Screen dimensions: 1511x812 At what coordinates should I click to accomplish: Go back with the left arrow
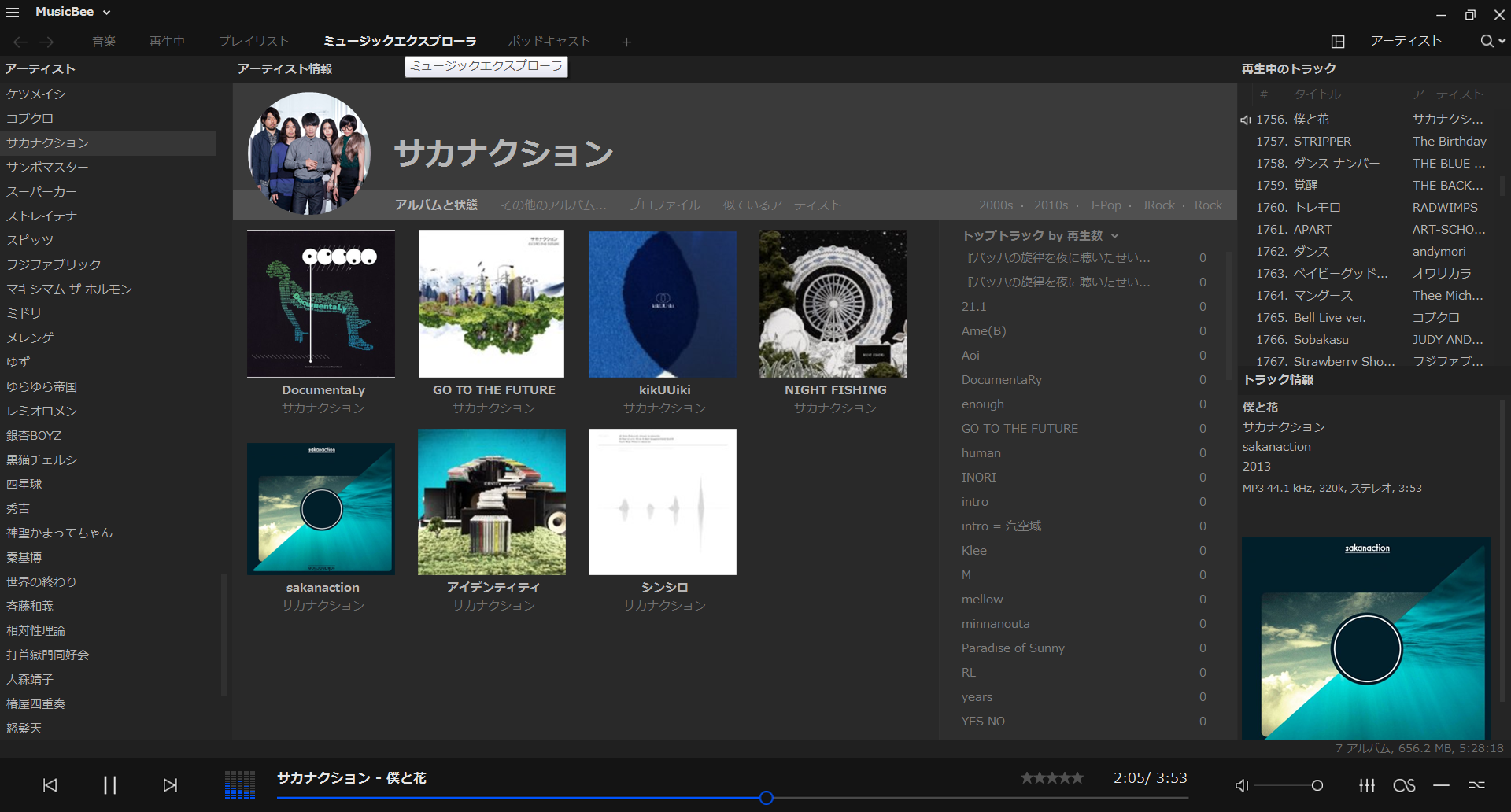point(20,42)
